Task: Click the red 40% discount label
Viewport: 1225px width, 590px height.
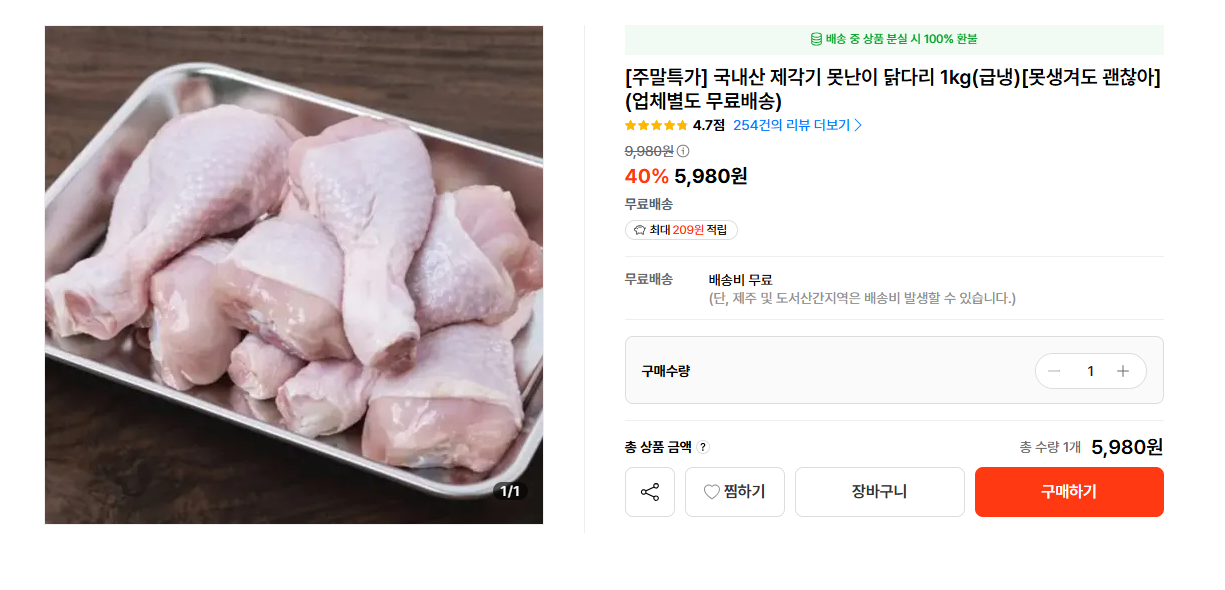Action: pyautogui.click(x=646, y=177)
